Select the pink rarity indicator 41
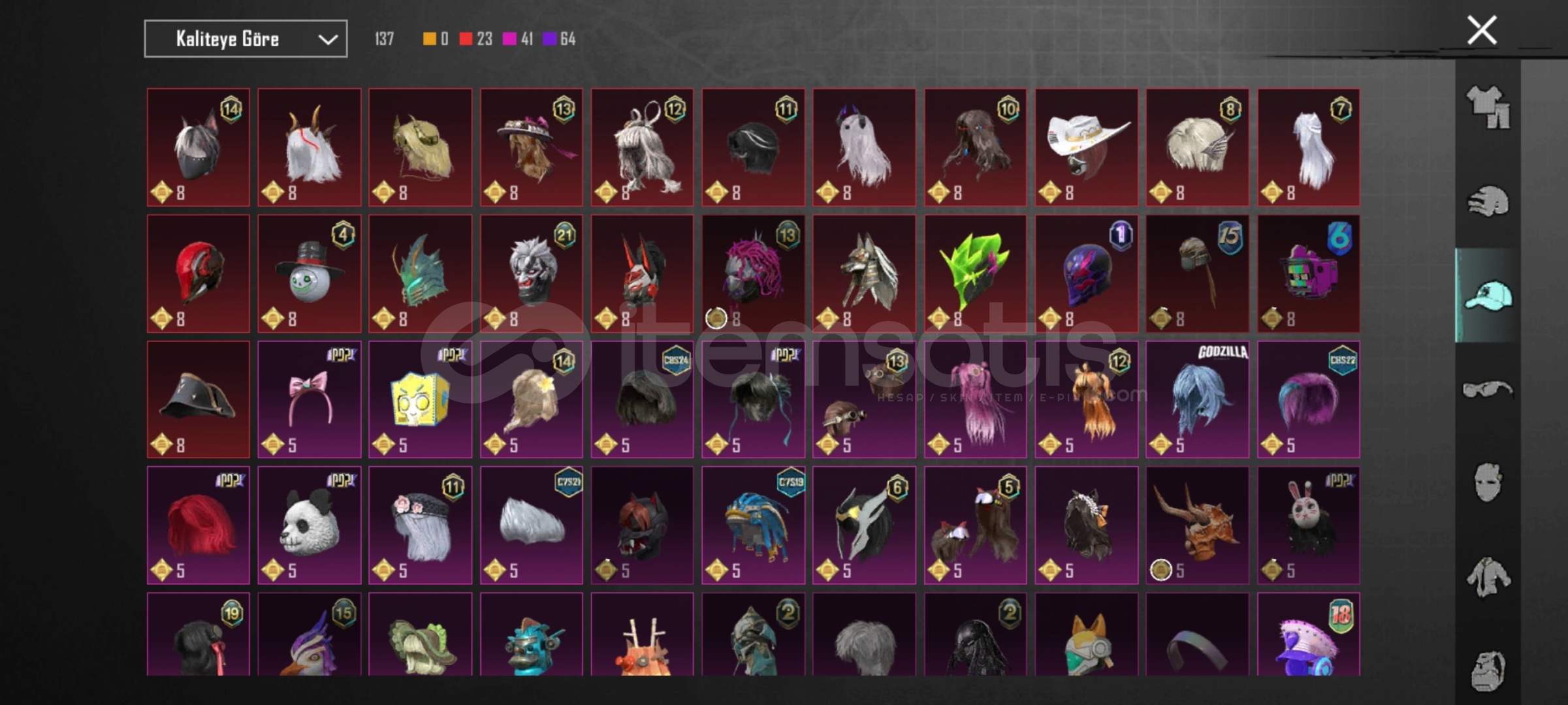The width and height of the screenshot is (1568, 705). point(527,39)
